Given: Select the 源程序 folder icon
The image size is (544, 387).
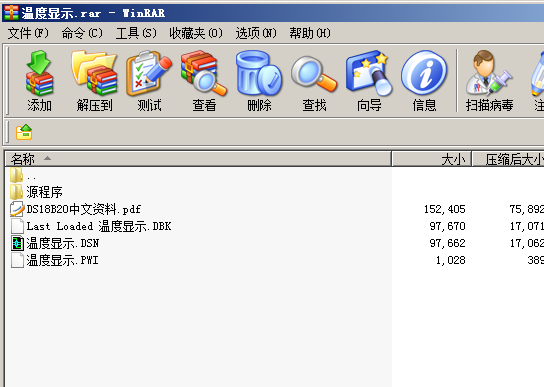Looking at the screenshot, I should [x=16, y=192].
